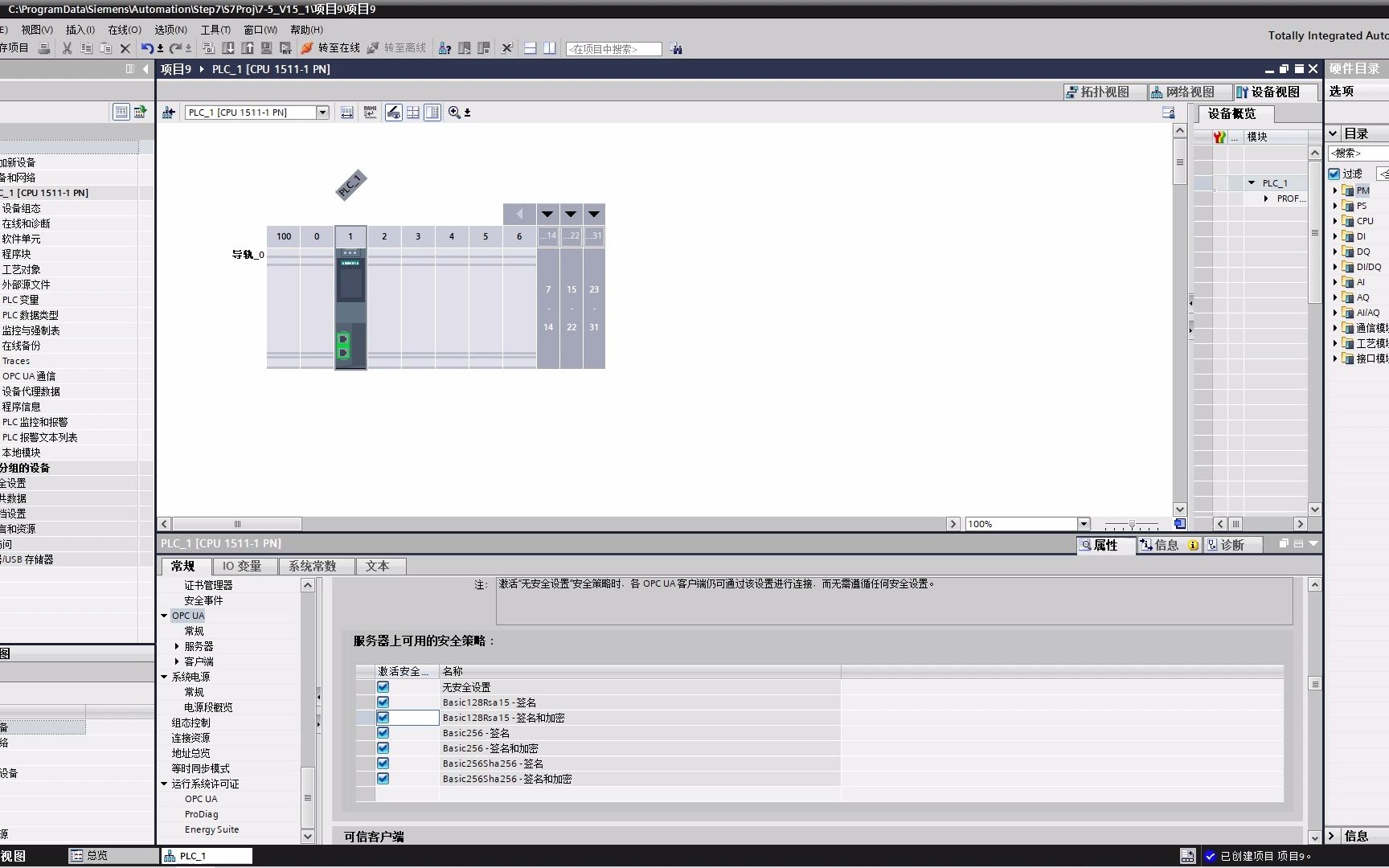
Task: Collapse PLC_1 row in device overview
Action: click(1252, 183)
